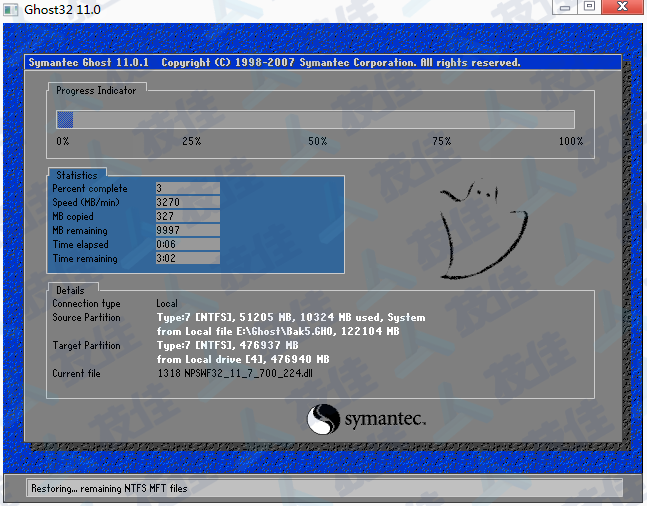The width and height of the screenshot is (647, 506).
Task: Click the Percent complete value 3
Action: pyautogui.click(x=188, y=189)
